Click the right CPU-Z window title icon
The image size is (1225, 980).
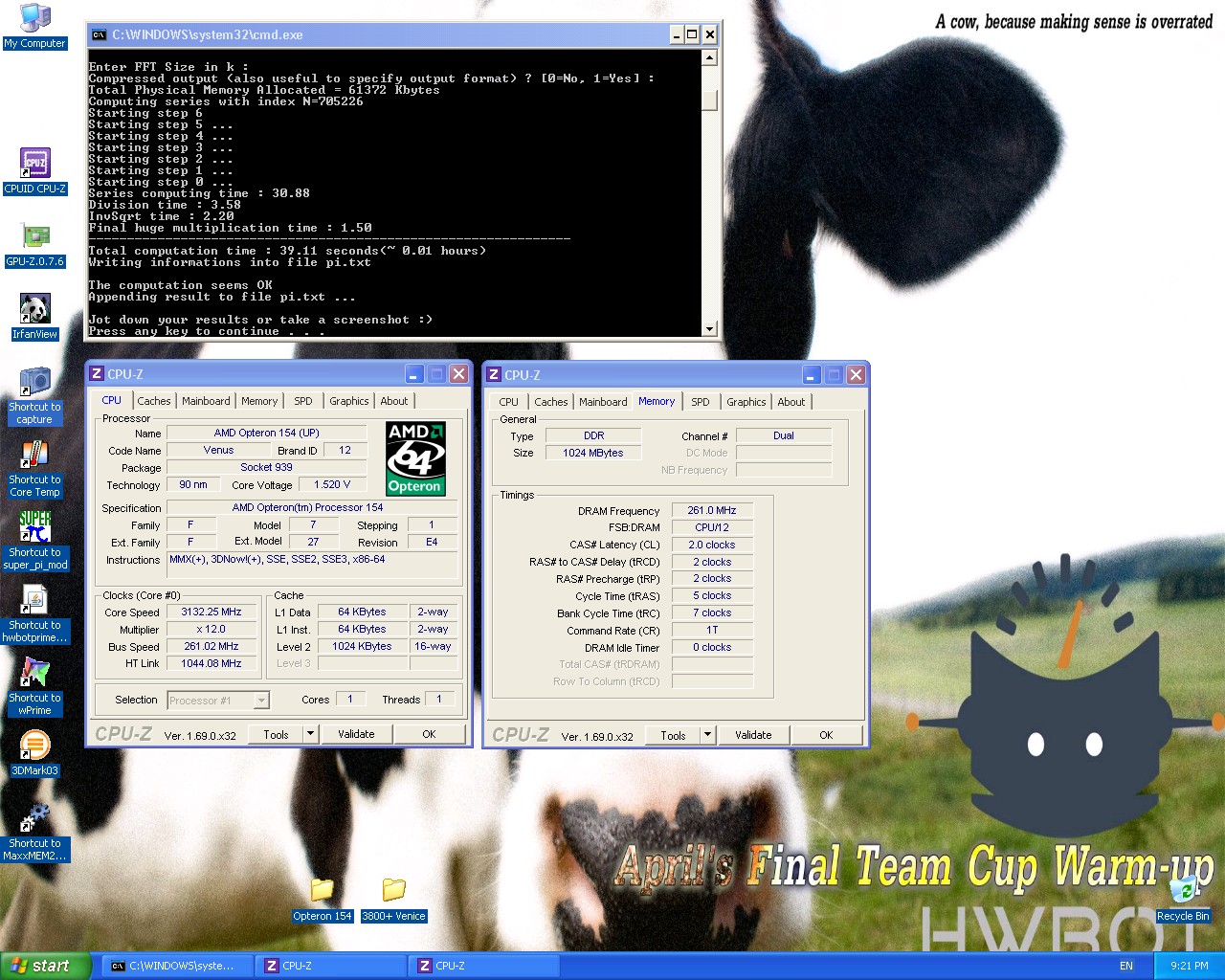click(494, 375)
